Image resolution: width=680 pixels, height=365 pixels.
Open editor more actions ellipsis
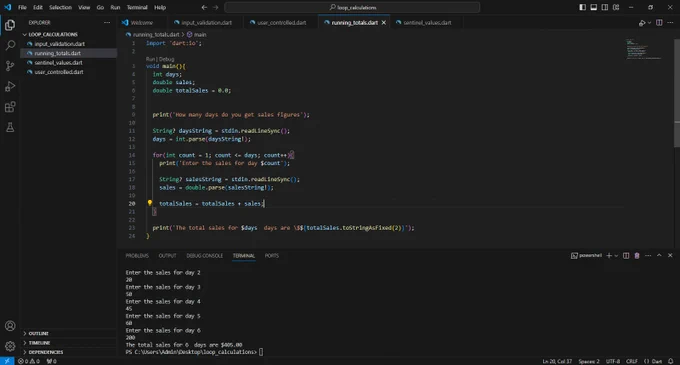[x=670, y=23]
